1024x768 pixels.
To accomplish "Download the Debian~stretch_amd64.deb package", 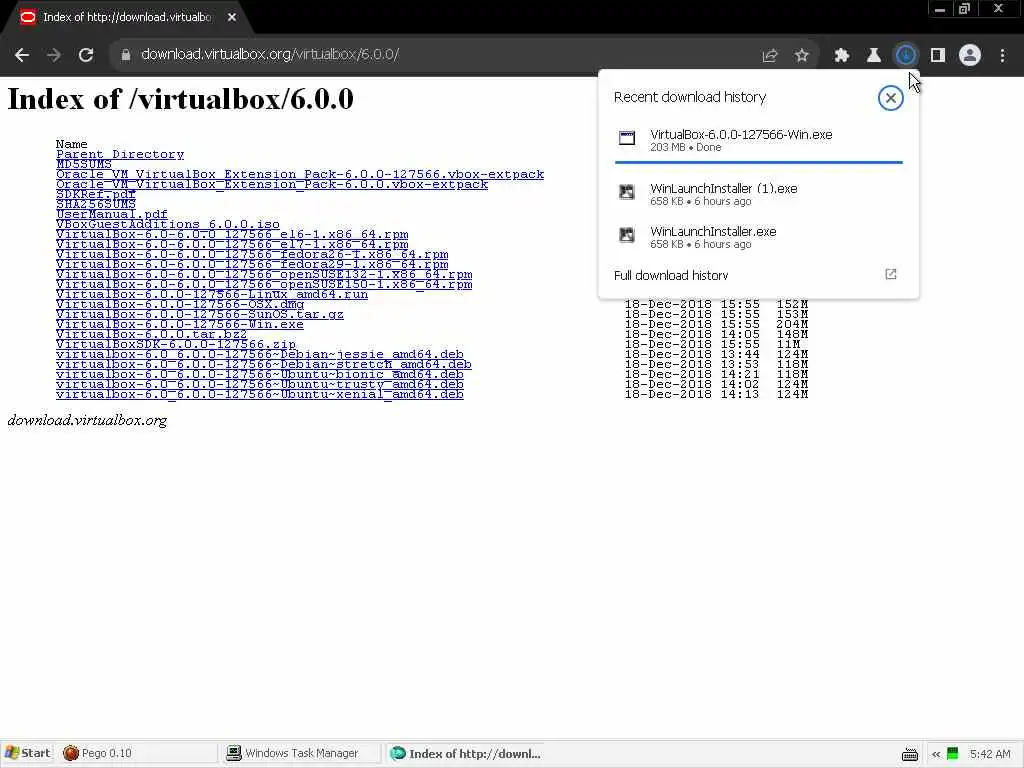I will click(264, 364).
